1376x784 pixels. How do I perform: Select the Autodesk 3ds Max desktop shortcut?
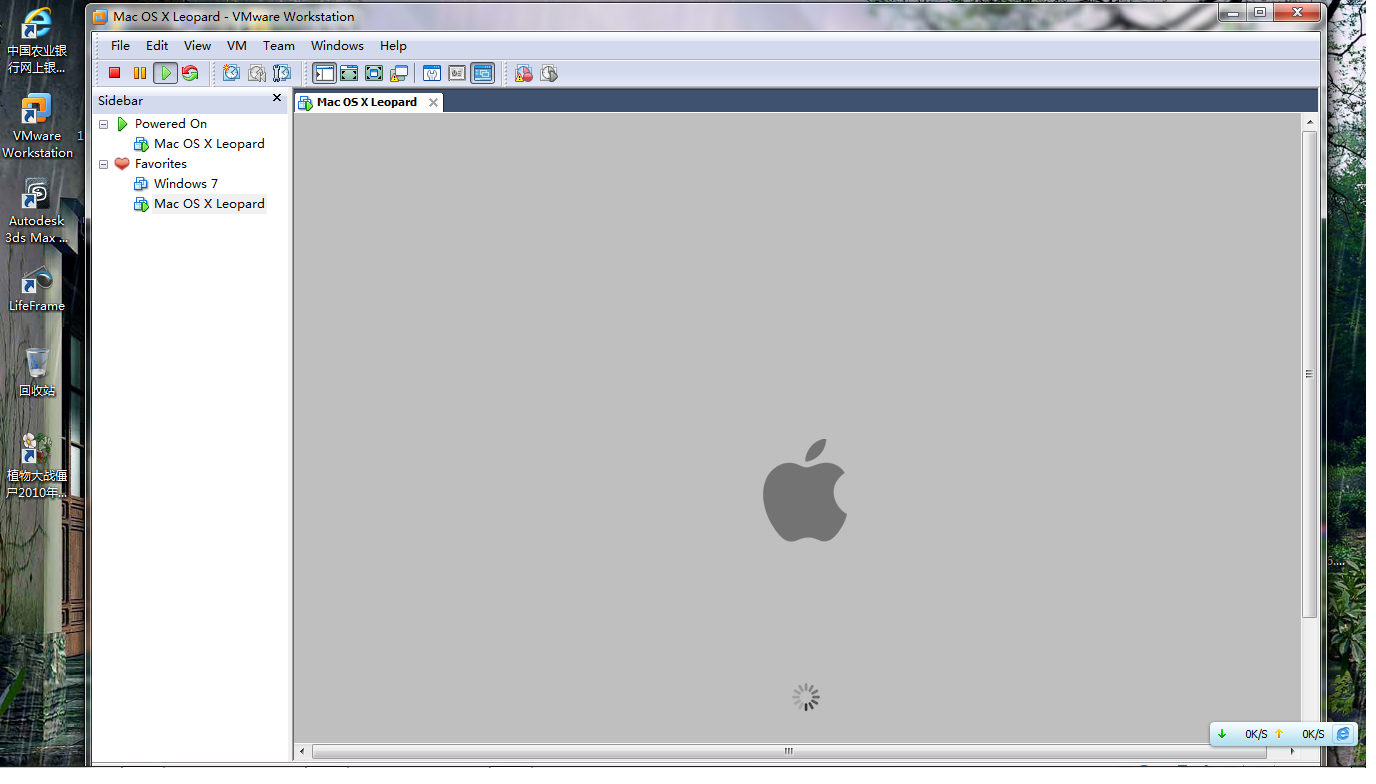coord(37,212)
